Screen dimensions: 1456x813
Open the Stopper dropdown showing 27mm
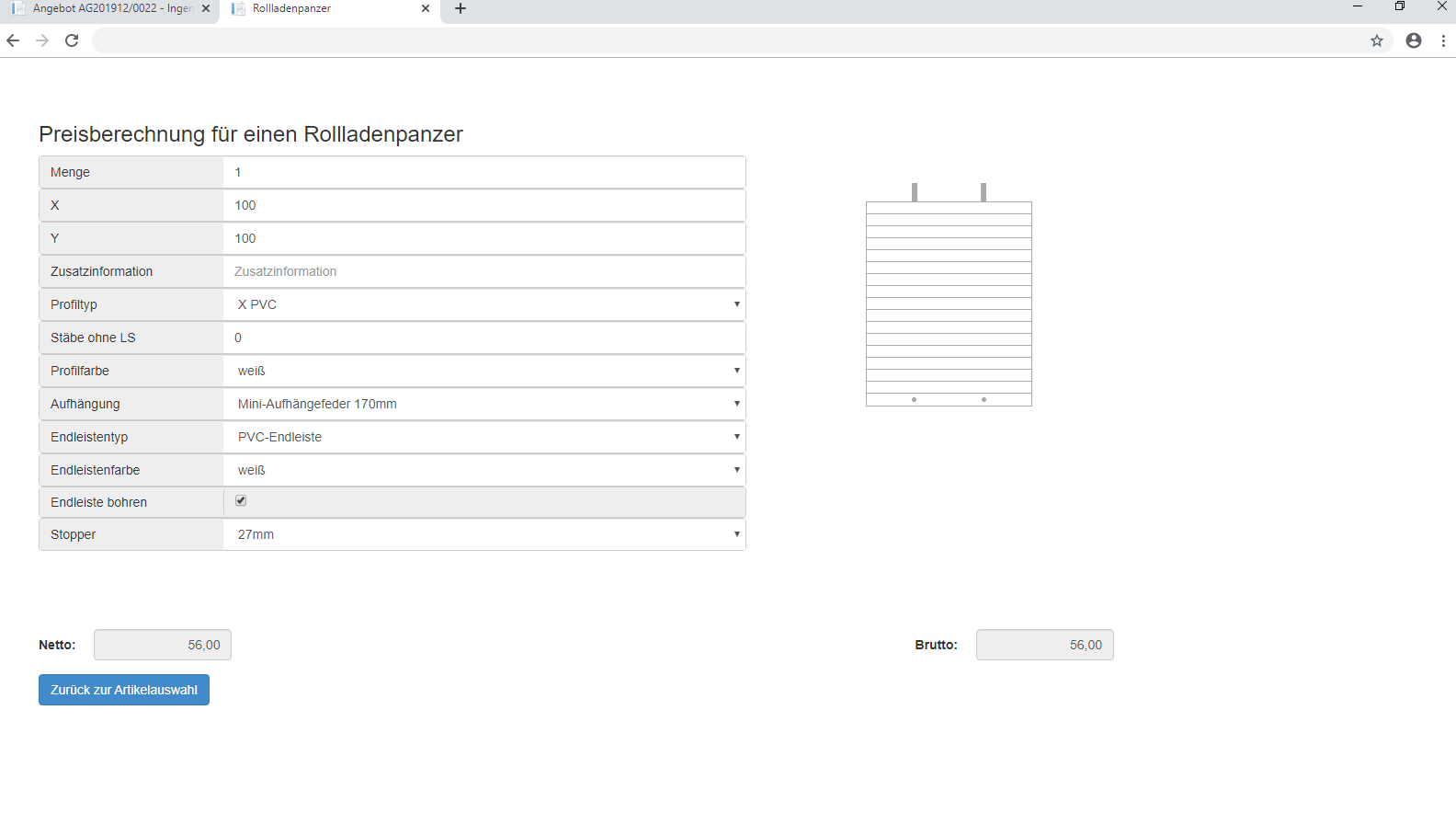(x=484, y=534)
